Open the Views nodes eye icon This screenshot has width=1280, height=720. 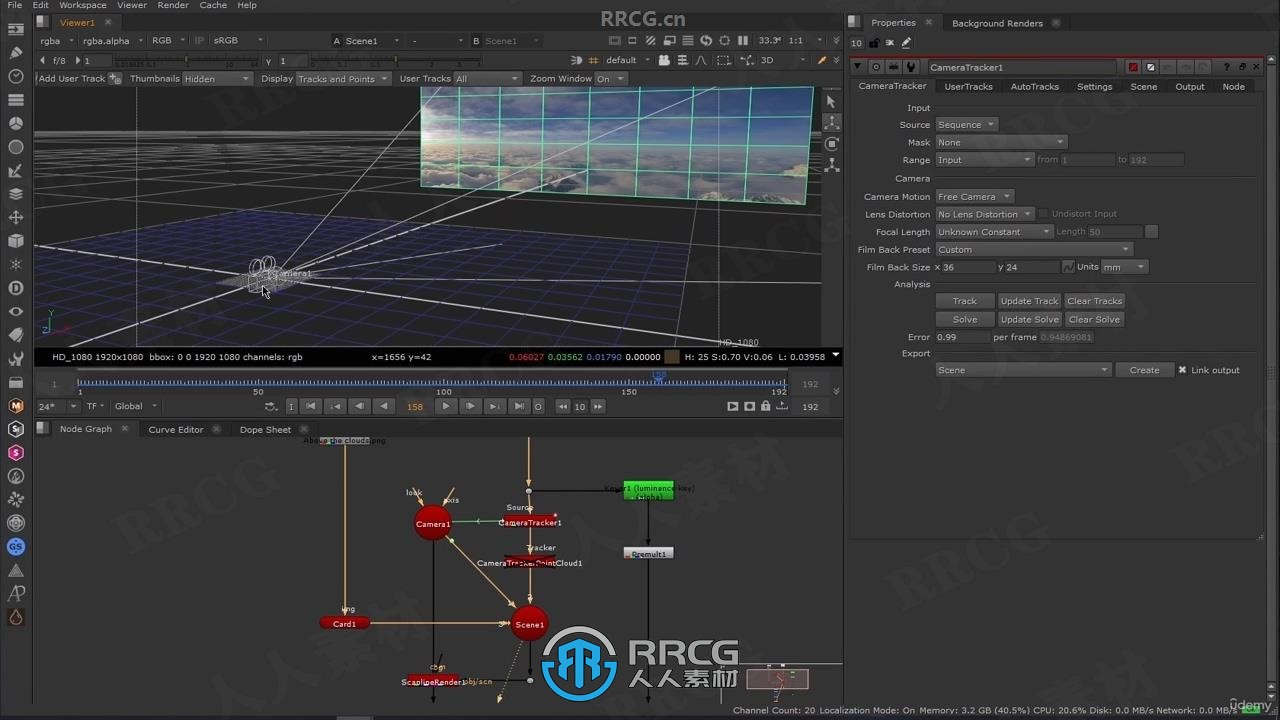pyautogui.click(x=16, y=311)
